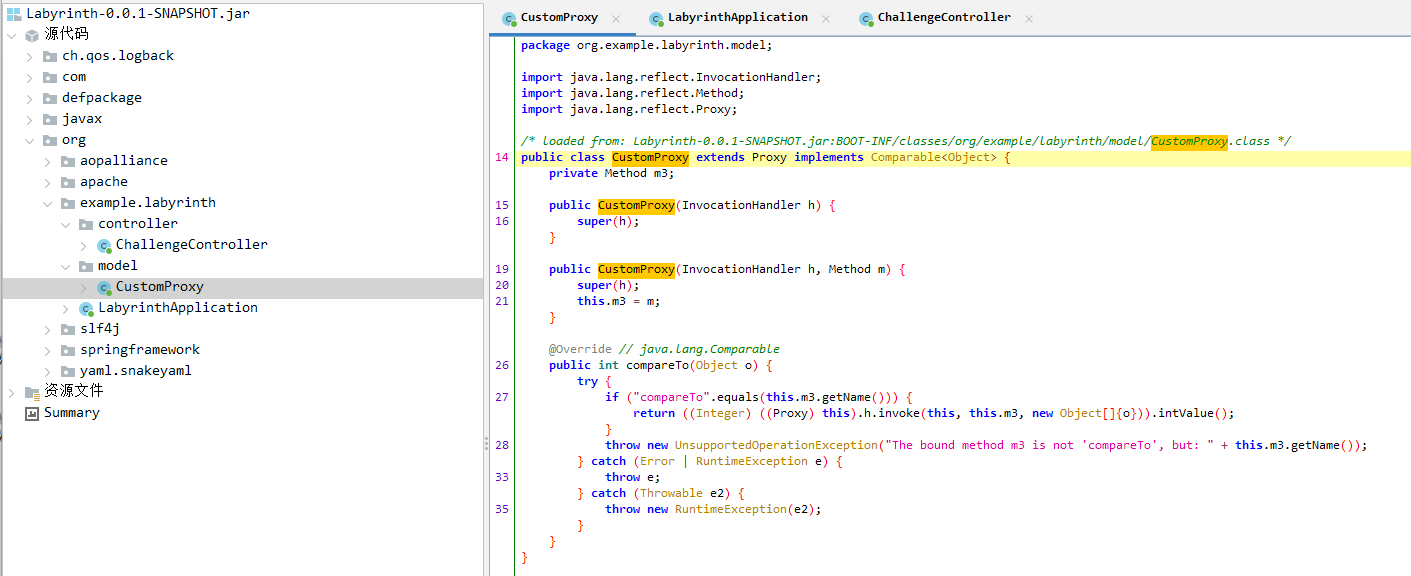The height and width of the screenshot is (576, 1411).
Task: Select the javax package in tree
Action: tap(81, 119)
